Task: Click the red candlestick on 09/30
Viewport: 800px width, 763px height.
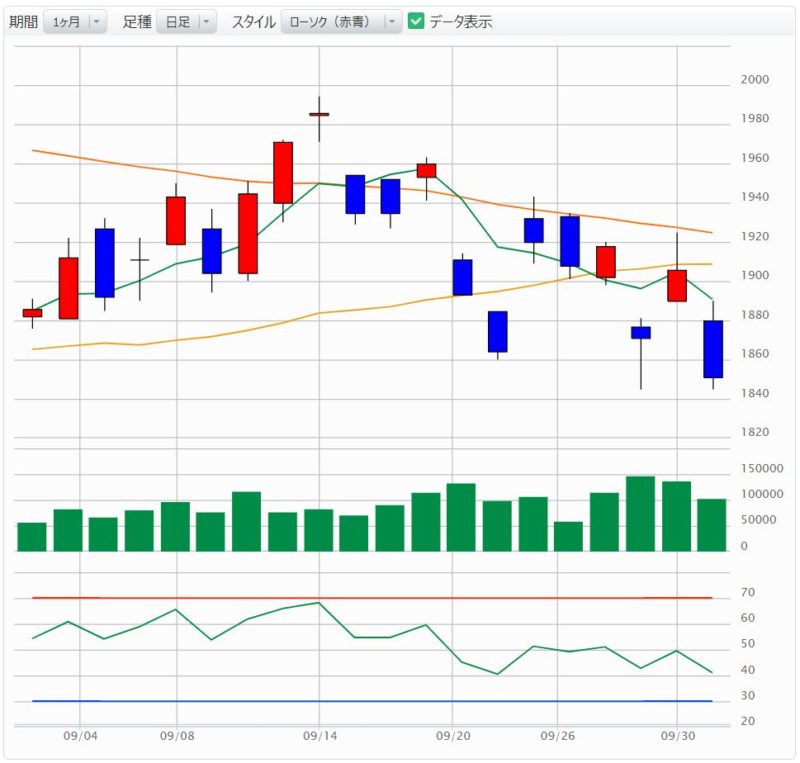Action: [677, 286]
